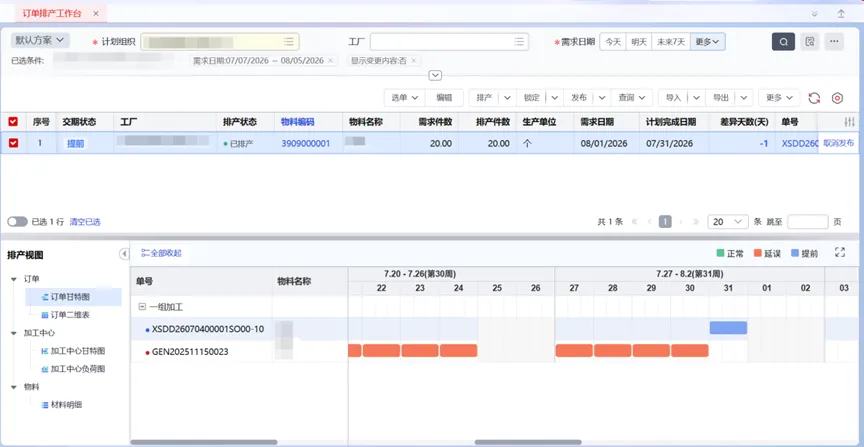Click the 工厂 input field
864x447 pixels.
click(x=449, y=41)
